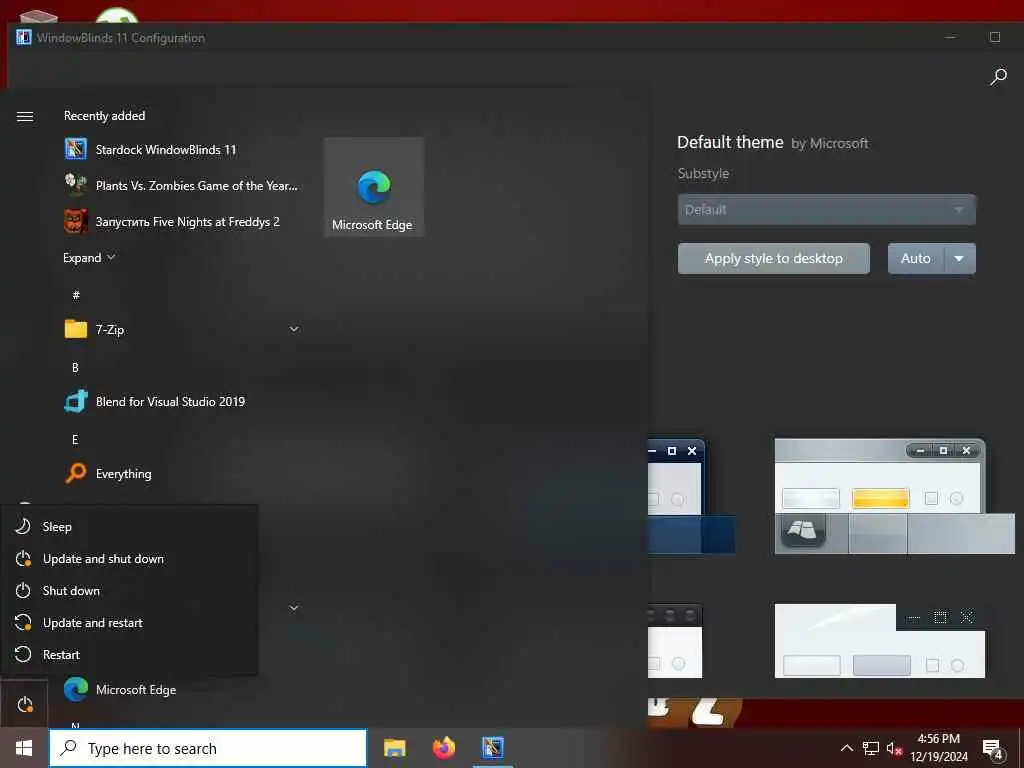Expand the 7-Zip folder chevron
The width and height of the screenshot is (1024, 768).
(294, 329)
